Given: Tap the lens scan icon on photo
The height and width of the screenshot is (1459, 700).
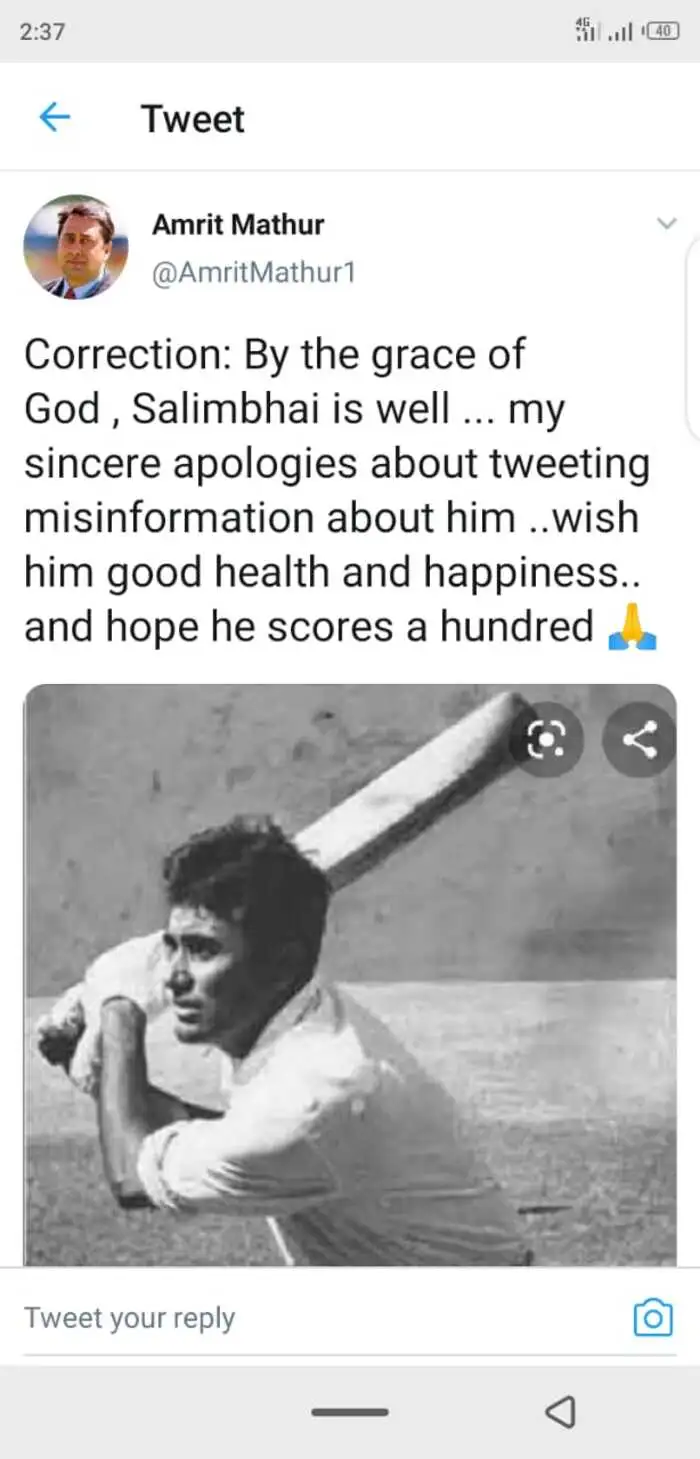Looking at the screenshot, I should [546, 740].
